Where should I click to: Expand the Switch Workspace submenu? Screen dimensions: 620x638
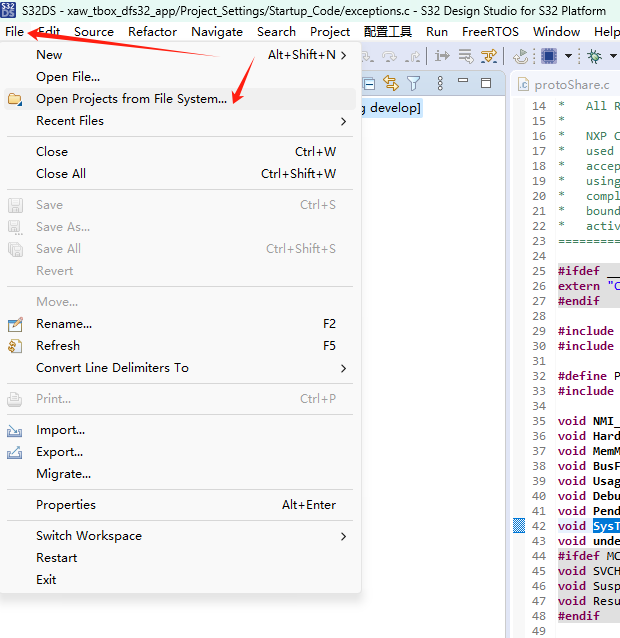[343, 536]
